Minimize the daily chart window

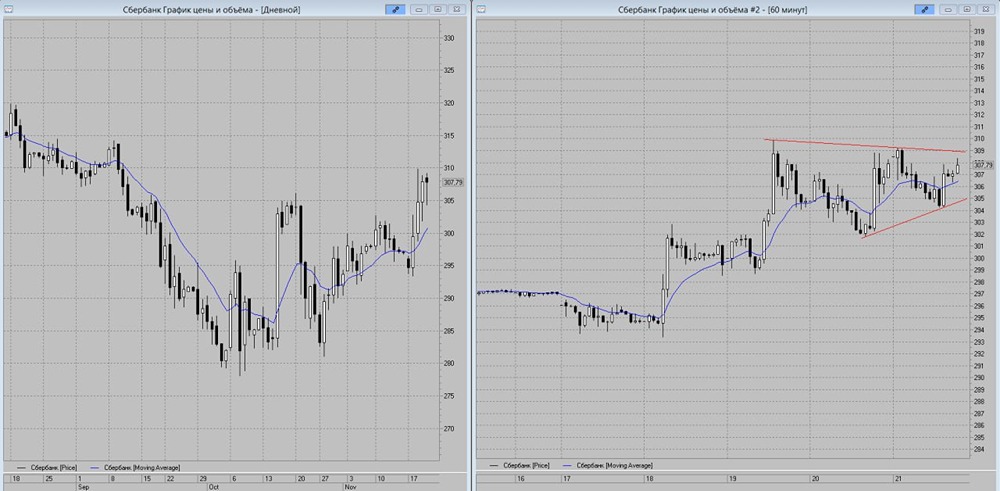(419, 10)
